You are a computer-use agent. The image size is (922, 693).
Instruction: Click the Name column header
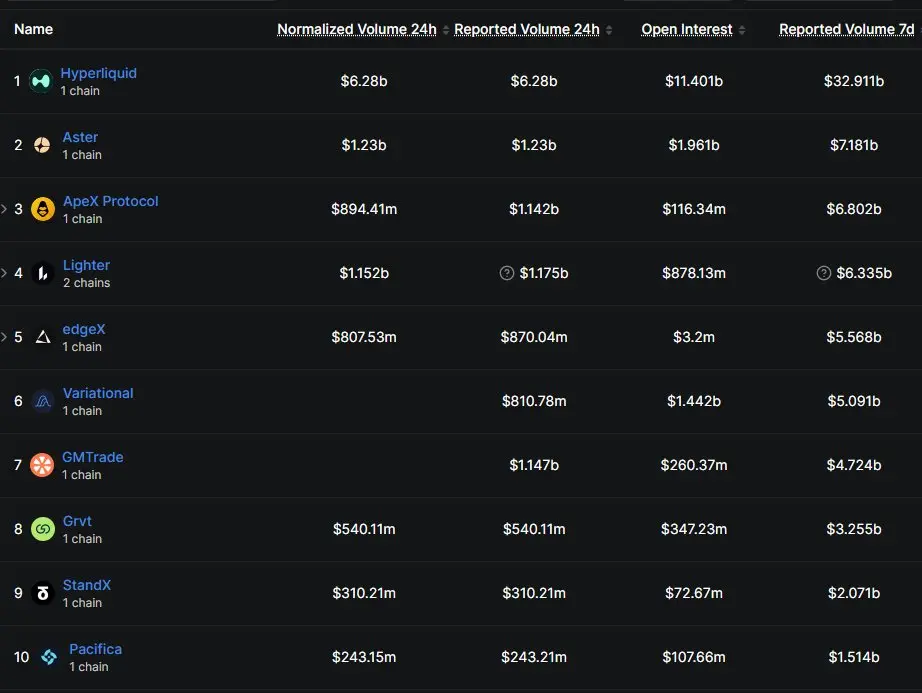coord(34,29)
